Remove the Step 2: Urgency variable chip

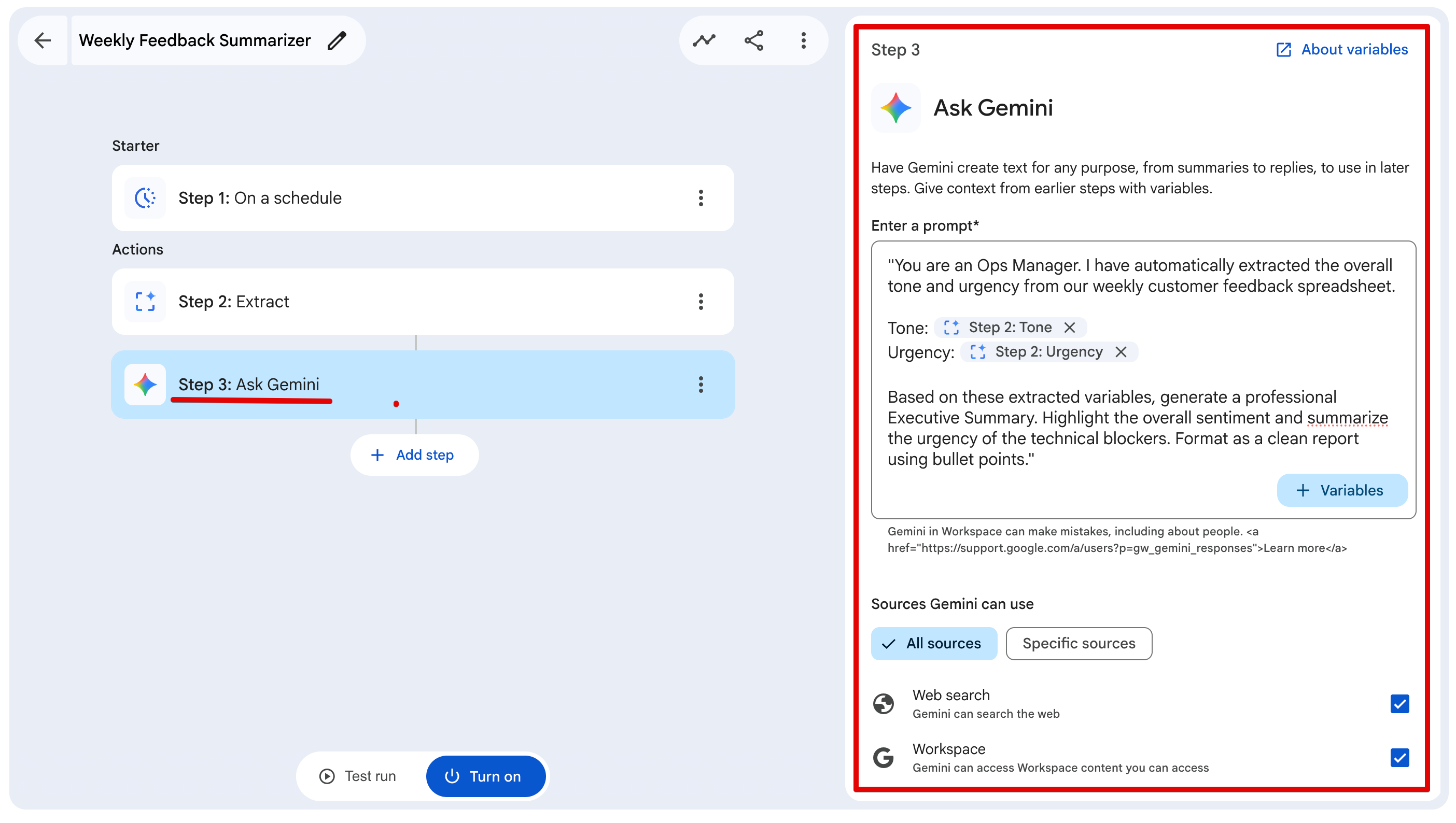pyautogui.click(x=1121, y=351)
